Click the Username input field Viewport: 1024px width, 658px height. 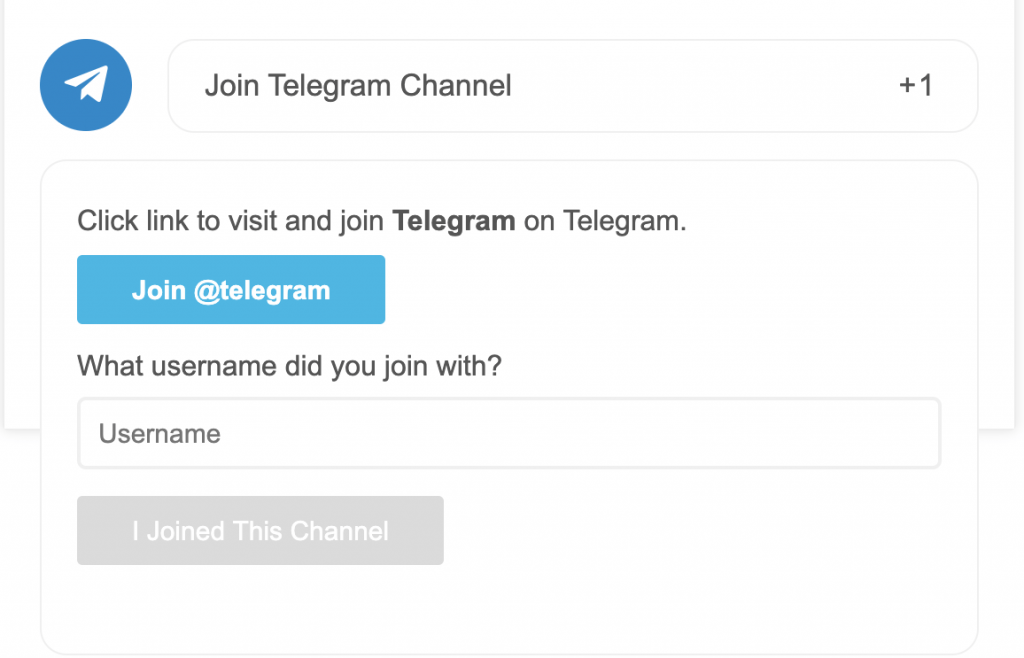(x=509, y=433)
